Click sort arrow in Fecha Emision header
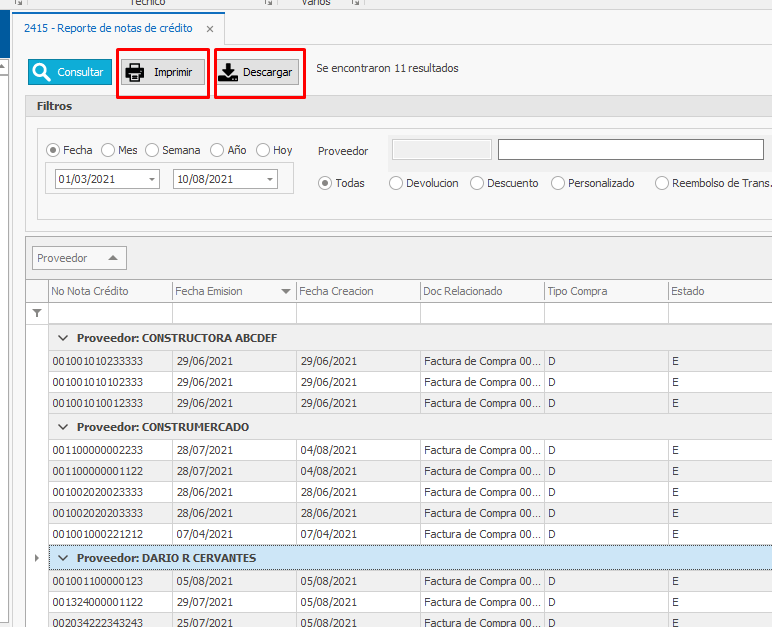772x627 pixels. pos(286,292)
